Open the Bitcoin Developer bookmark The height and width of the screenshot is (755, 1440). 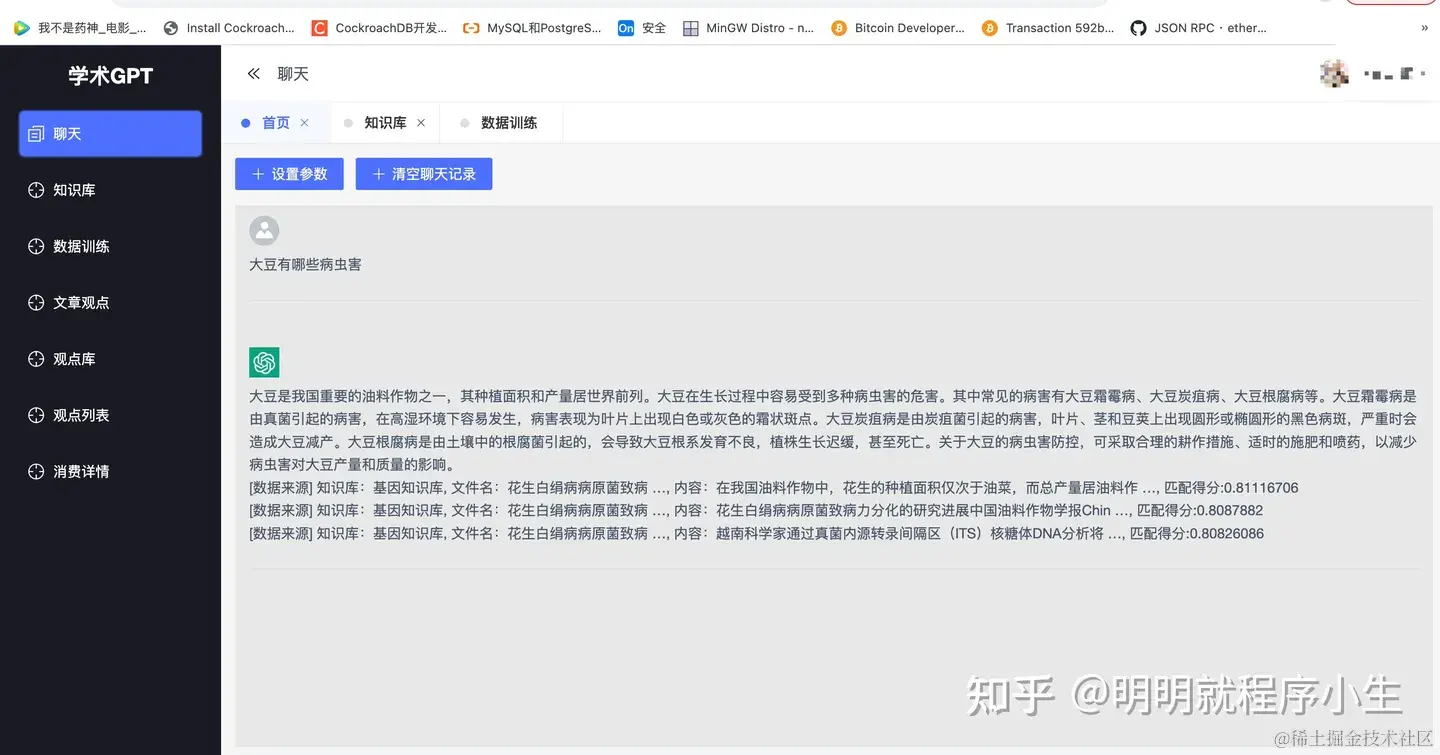(x=898, y=28)
